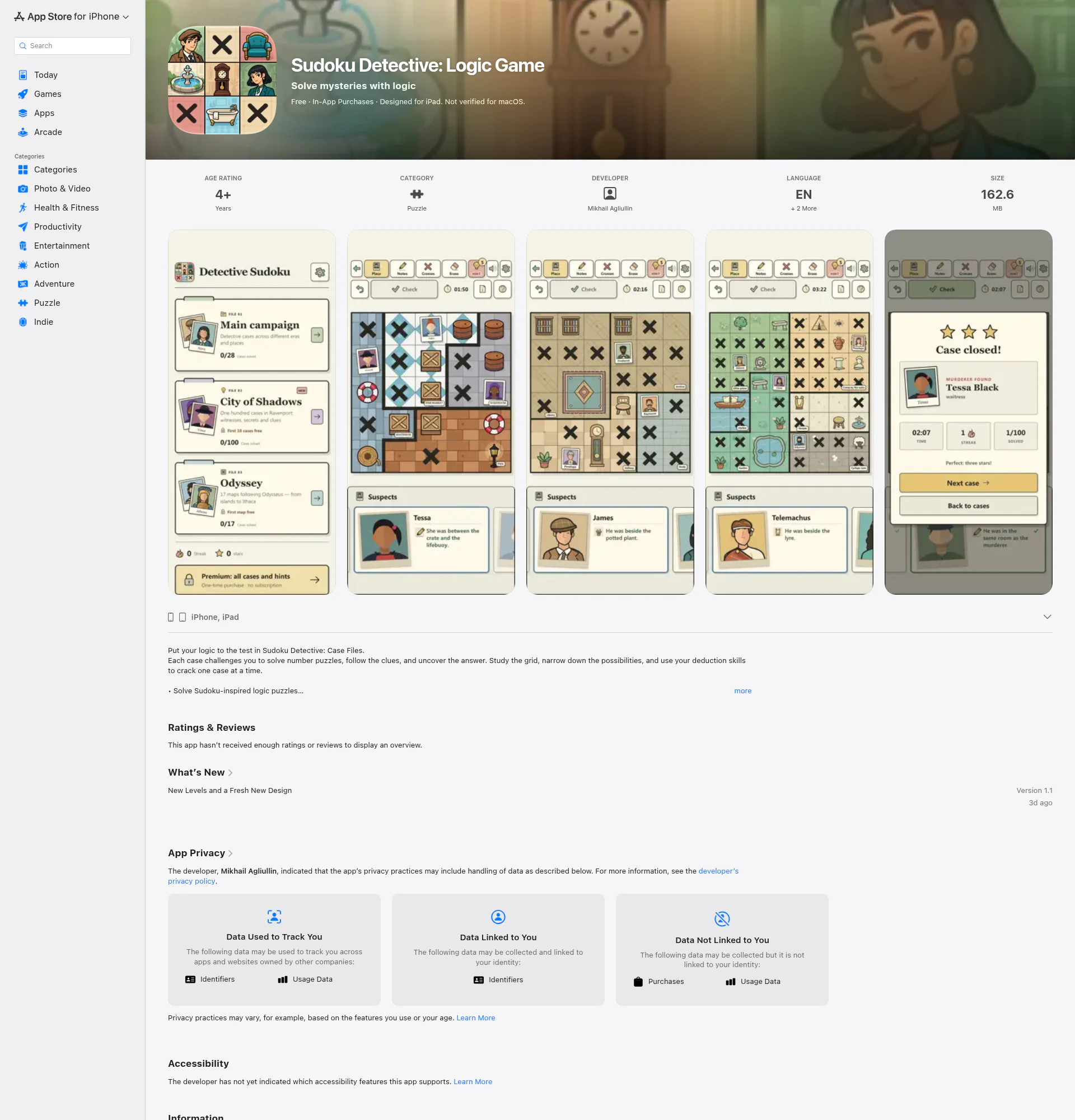Click the Photo & Video camera icon
The height and width of the screenshot is (1120, 1075).
click(23, 189)
